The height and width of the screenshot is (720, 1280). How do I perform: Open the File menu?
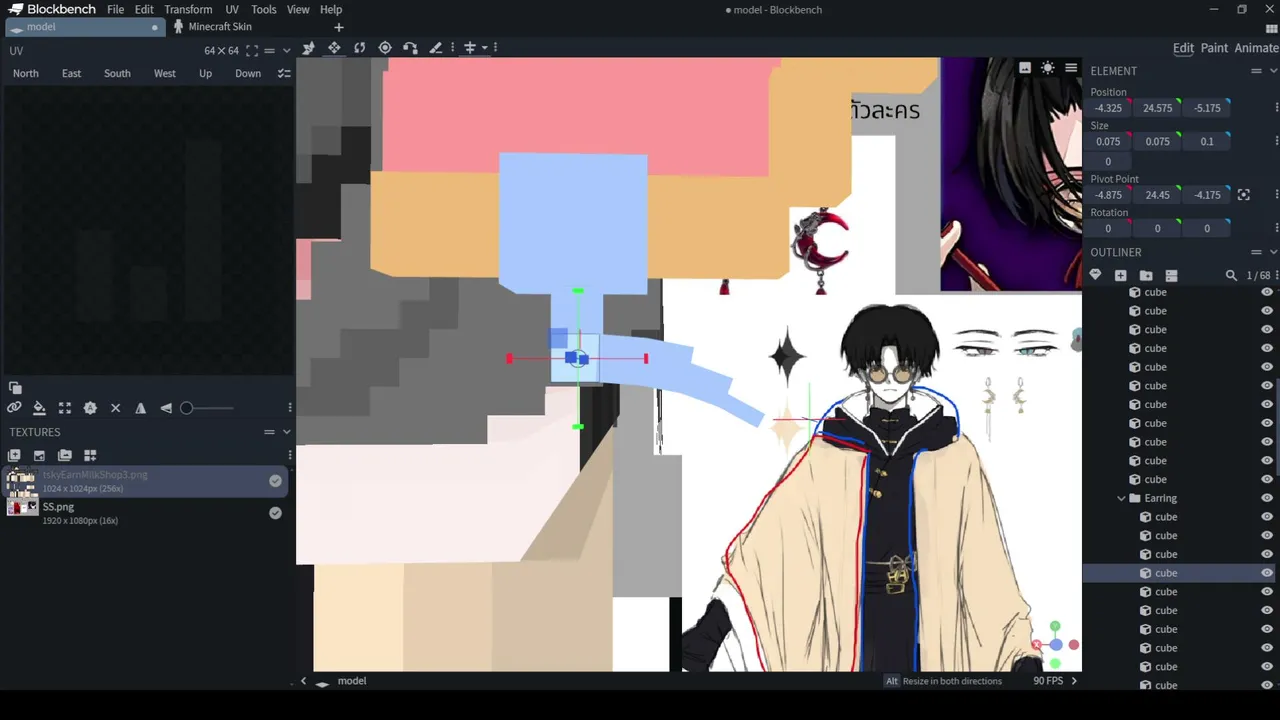click(116, 10)
